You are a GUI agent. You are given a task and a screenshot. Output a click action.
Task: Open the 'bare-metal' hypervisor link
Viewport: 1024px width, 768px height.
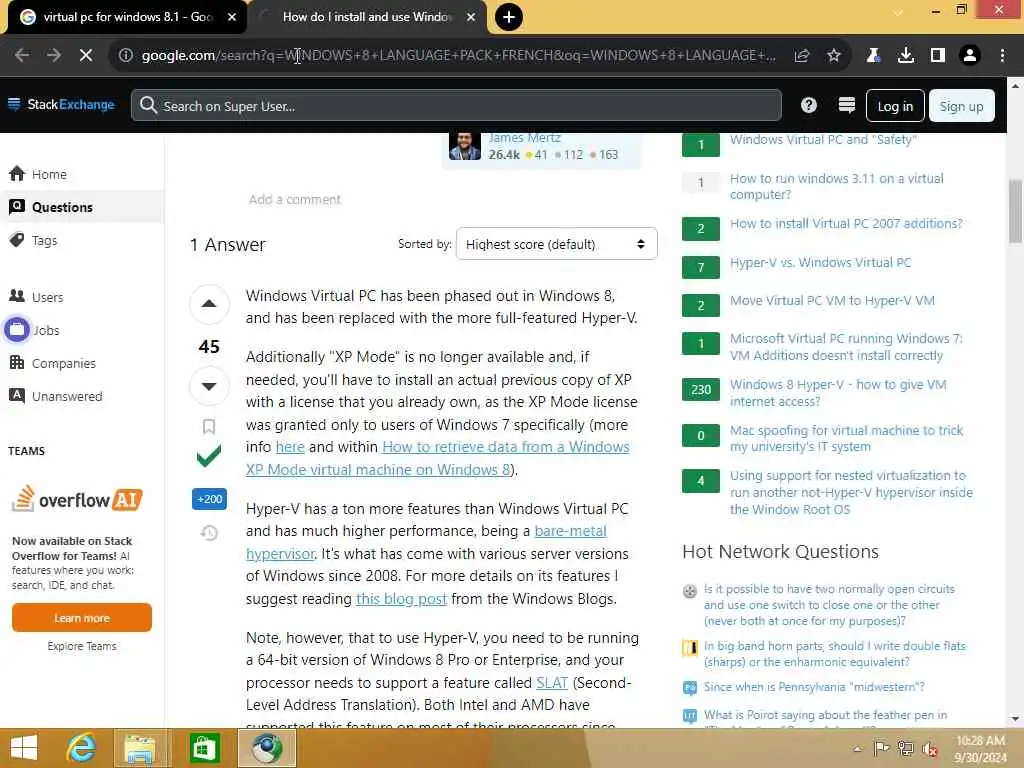pos(570,531)
